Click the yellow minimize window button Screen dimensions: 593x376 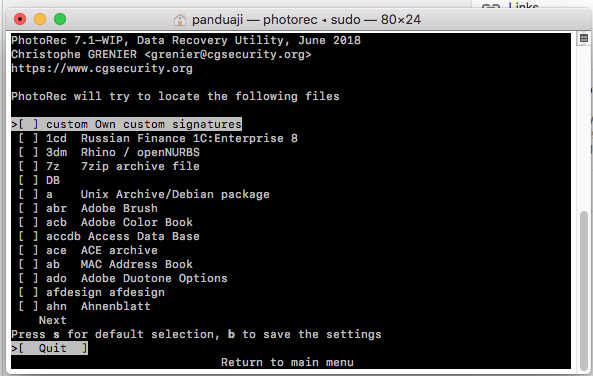40,19
